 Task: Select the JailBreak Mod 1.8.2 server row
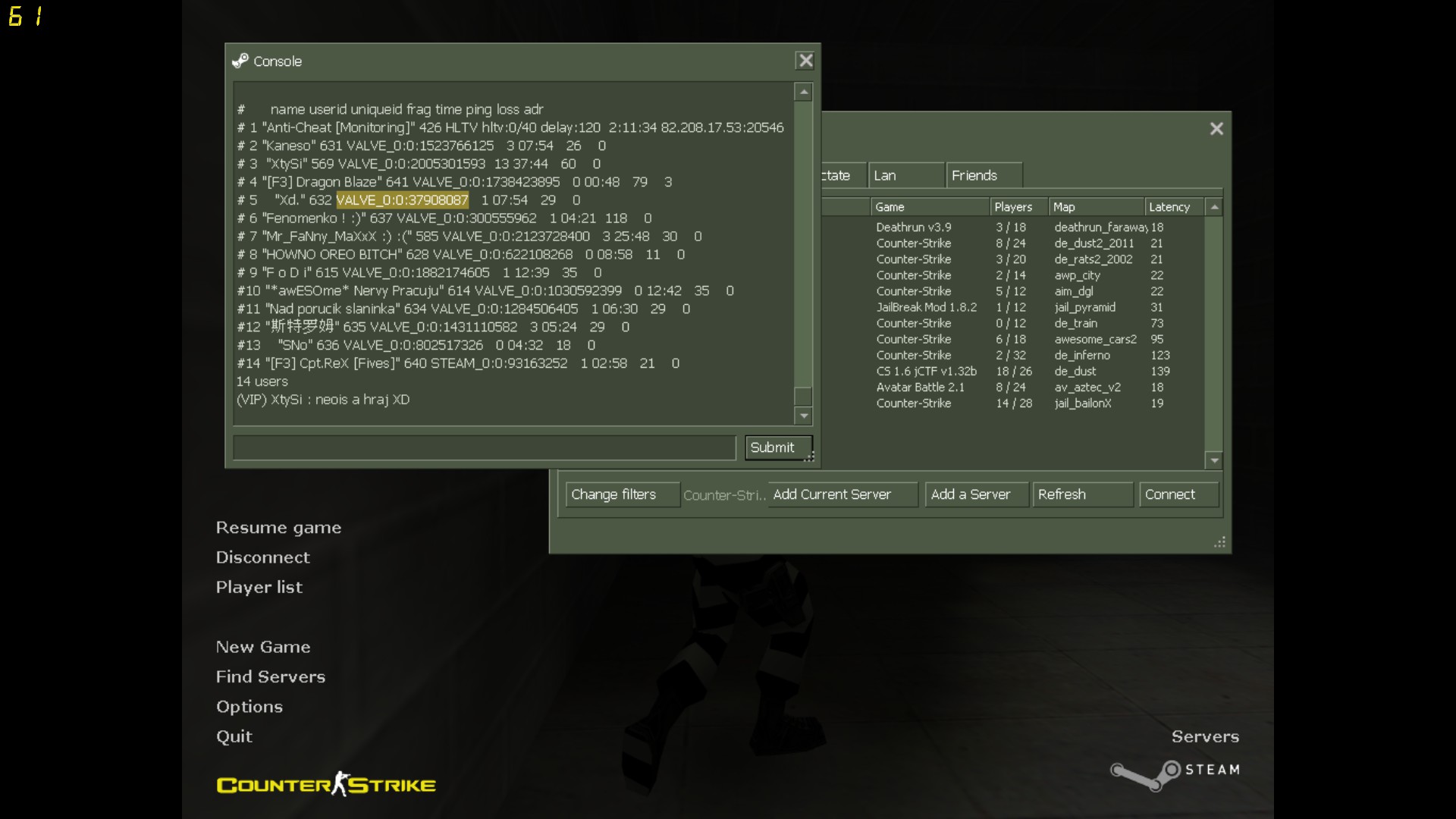pyautogui.click(x=1013, y=307)
